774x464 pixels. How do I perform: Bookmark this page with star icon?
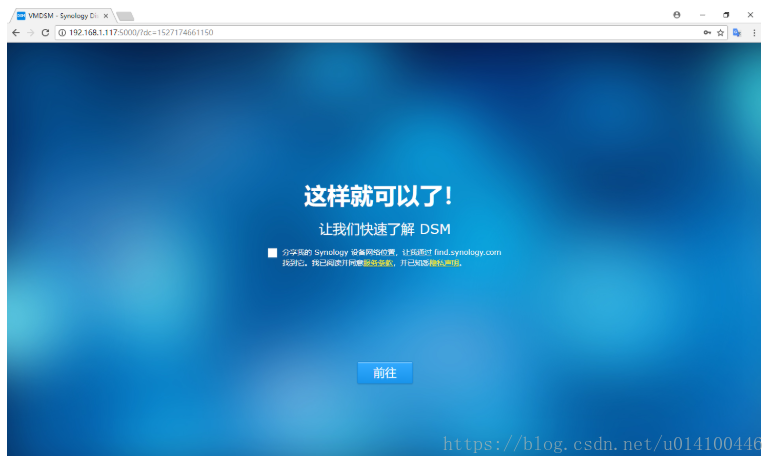pyautogui.click(x=720, y=33)
